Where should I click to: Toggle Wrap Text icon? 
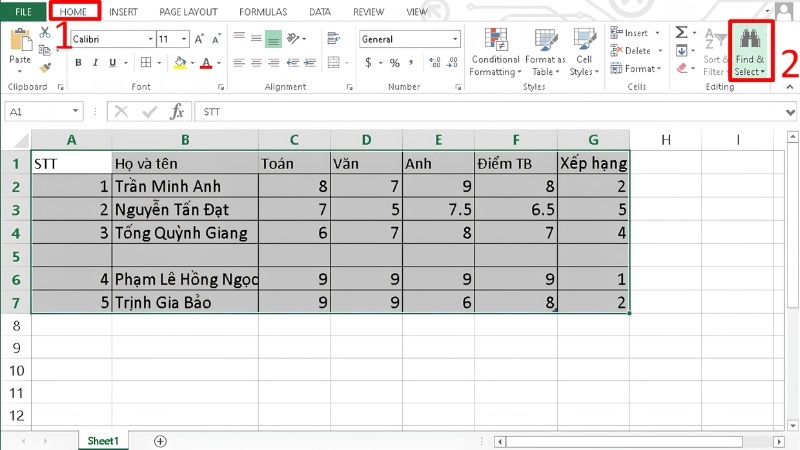pos(333,38)
